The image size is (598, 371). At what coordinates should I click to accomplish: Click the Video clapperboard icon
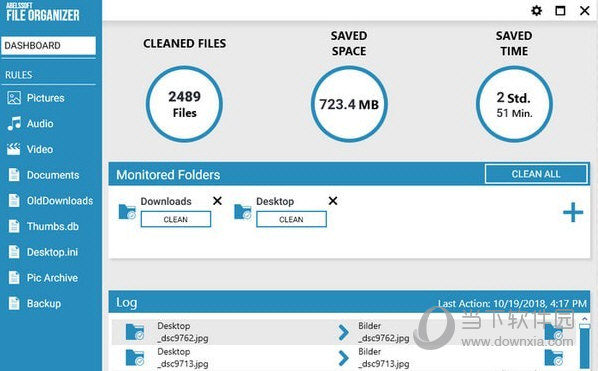[x=14, y=149]
